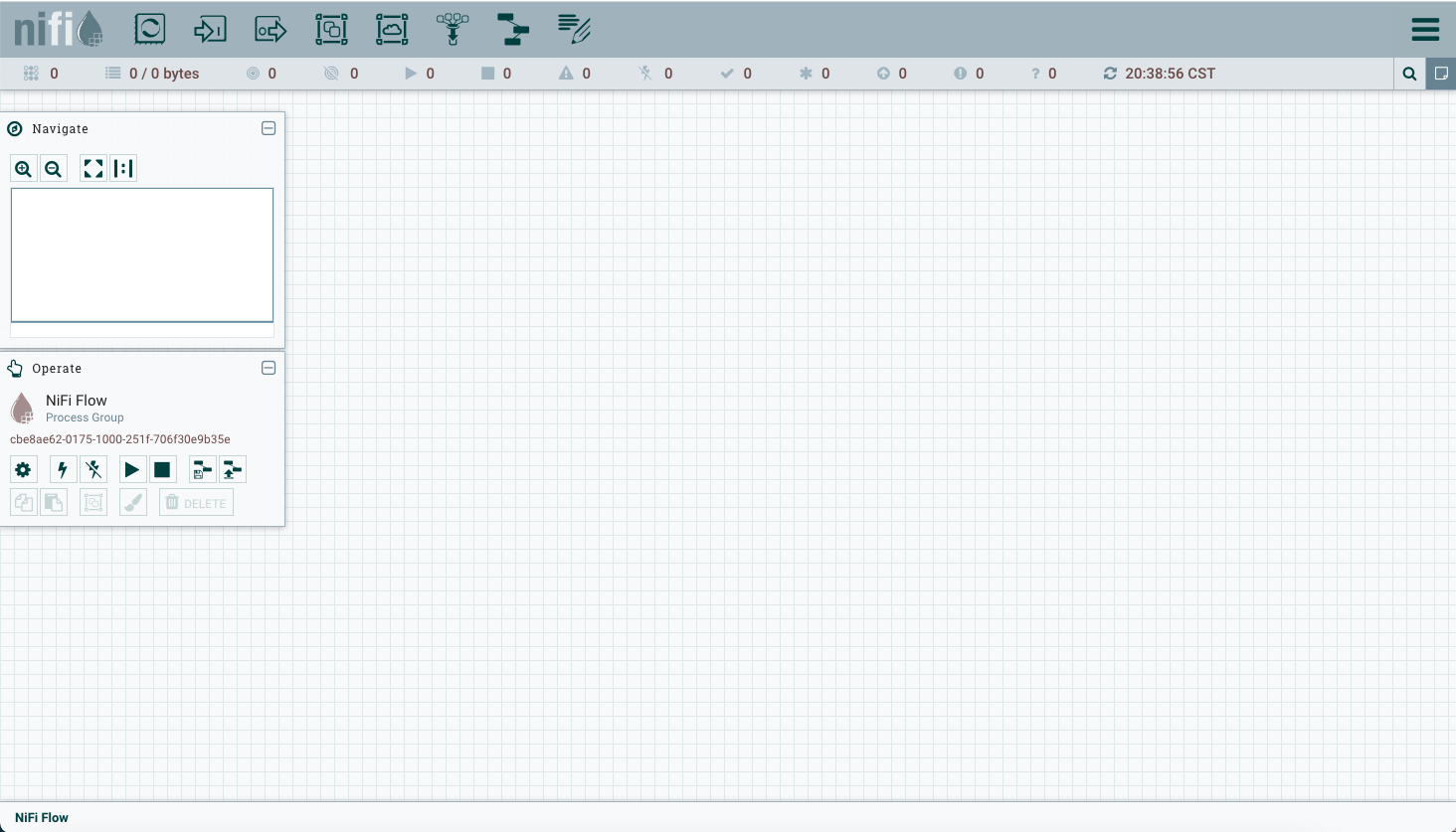Open the flow search magnifier
Screen dimensions: 1456x832
pos(1409,74)
